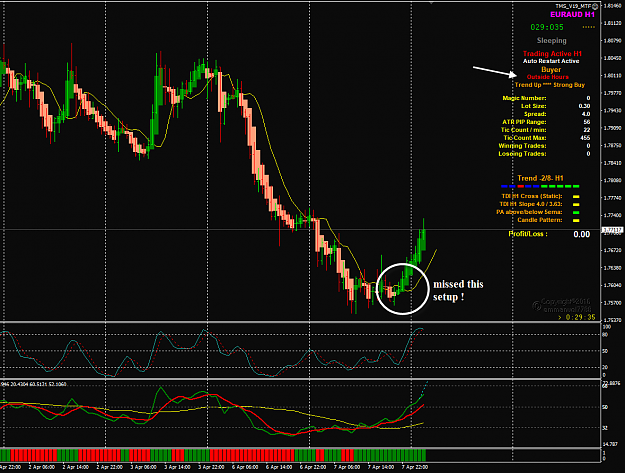Click the TMS_V19_MTF expert name label
625x473 pixels.
pos(574,6)
